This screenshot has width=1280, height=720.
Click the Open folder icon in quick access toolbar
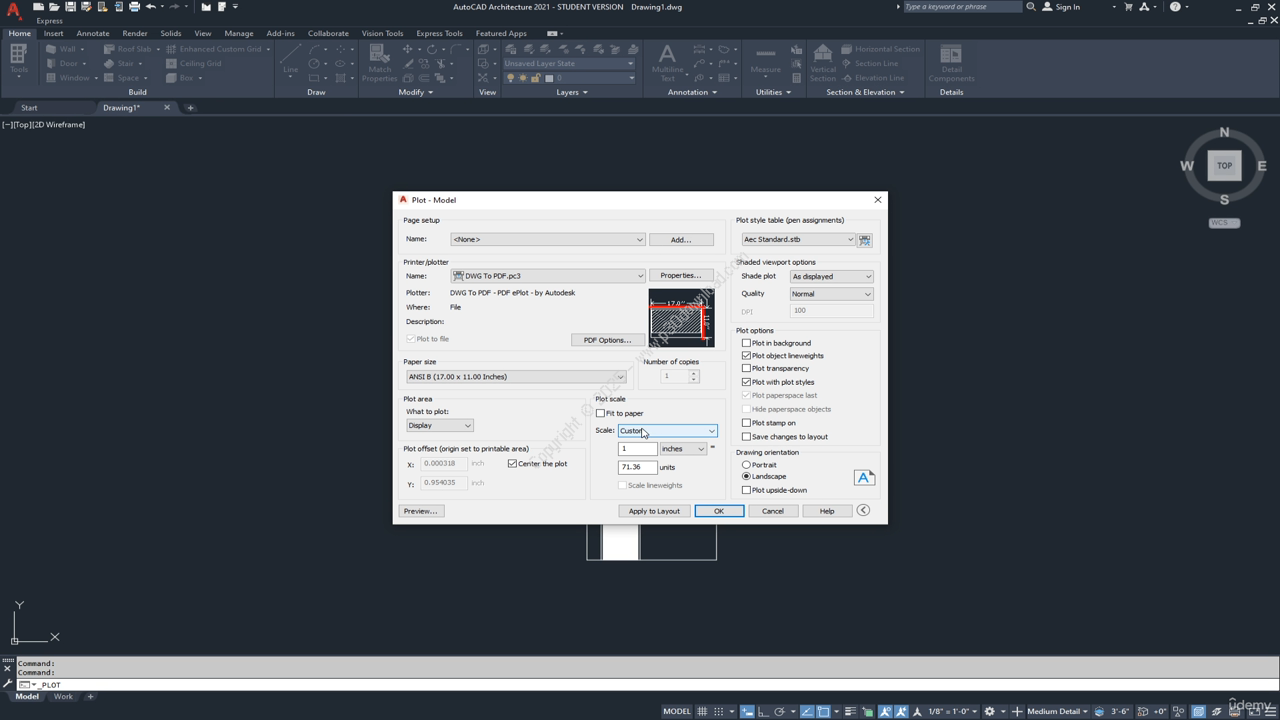tap(54, 7)
